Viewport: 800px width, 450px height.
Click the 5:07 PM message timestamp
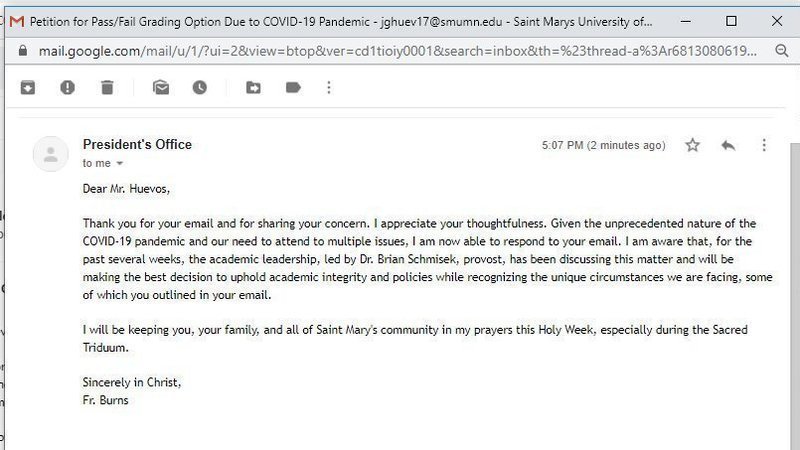tap(603, 145)
